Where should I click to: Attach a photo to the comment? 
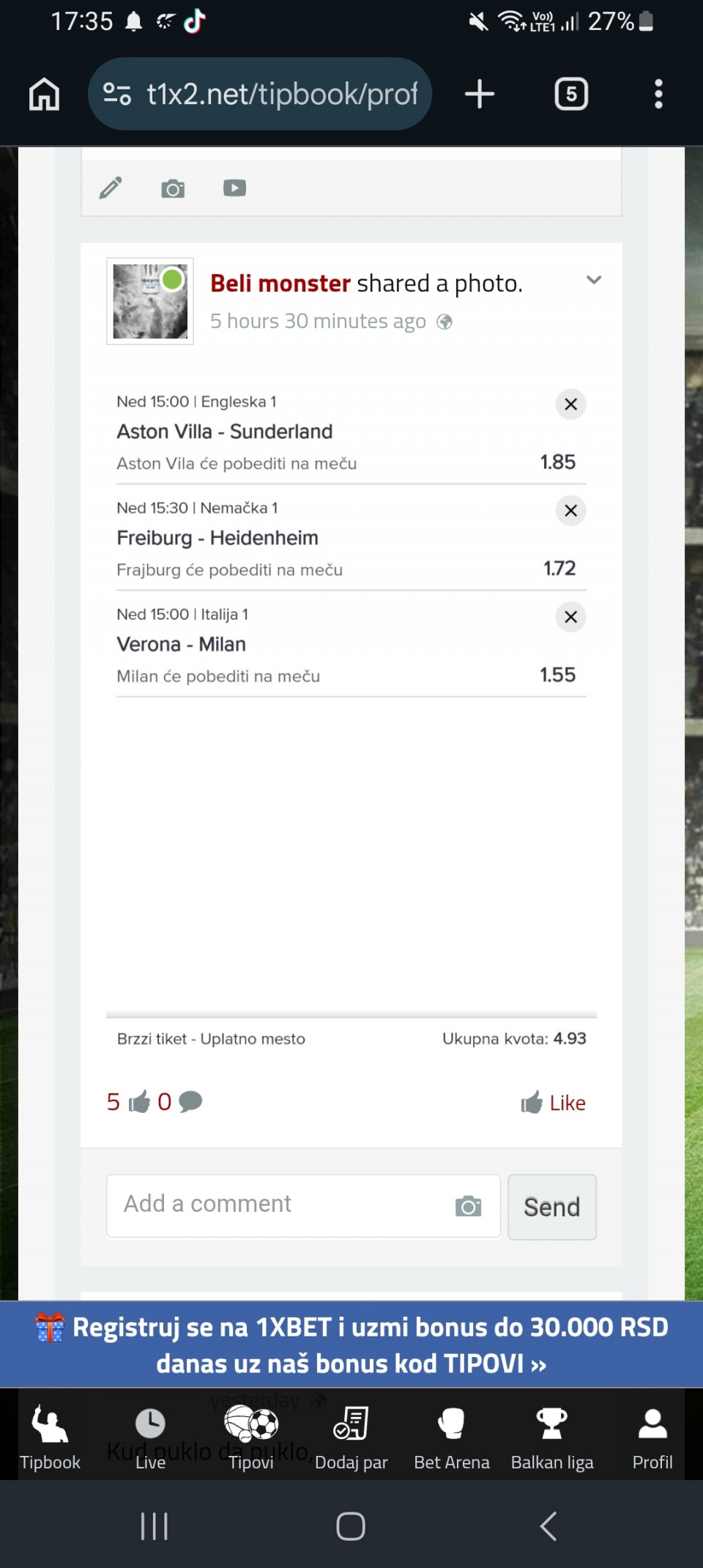[468, 1206]
